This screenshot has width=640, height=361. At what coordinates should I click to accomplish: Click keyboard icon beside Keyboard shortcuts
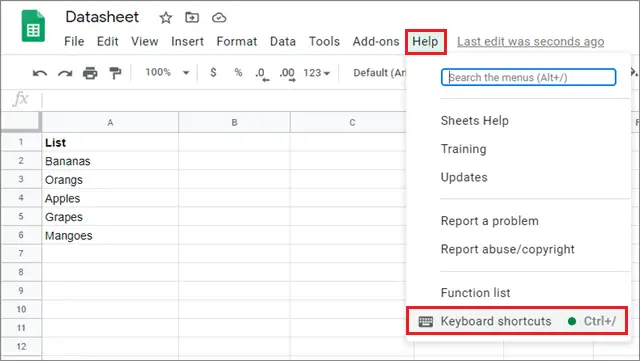click(426, 321)
